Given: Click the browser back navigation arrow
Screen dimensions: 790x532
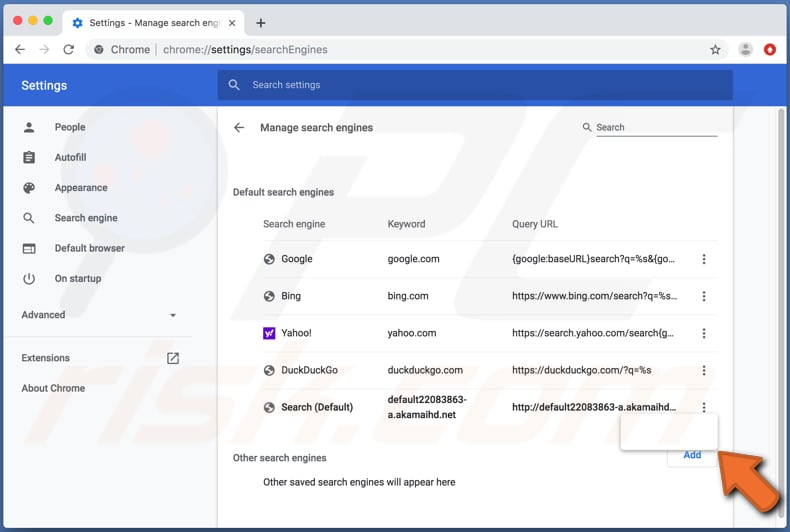Looking at the screenshot, I should point(20,49).
